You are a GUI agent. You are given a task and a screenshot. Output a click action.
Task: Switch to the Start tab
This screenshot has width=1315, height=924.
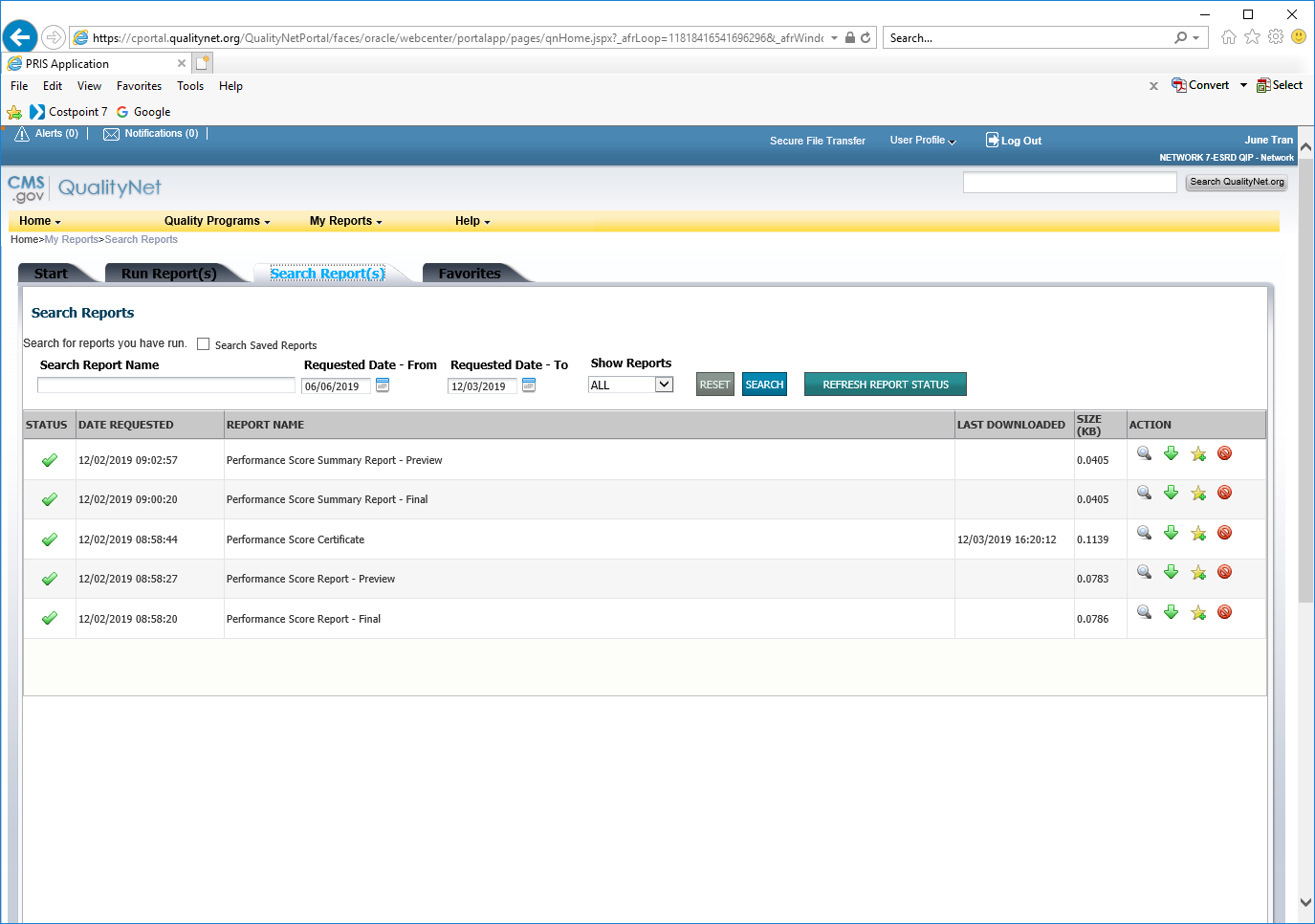coord(52,274)
